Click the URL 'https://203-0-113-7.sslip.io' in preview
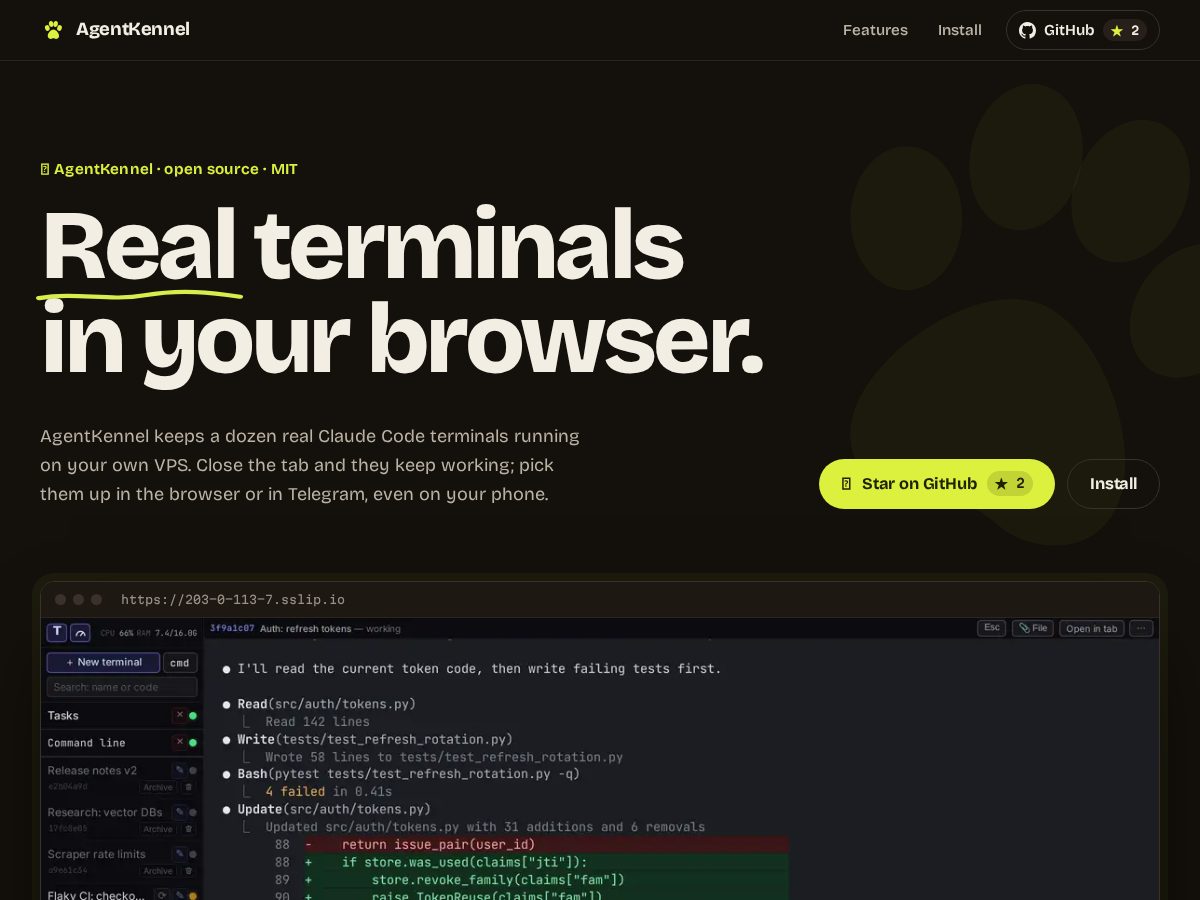The image size is (1200, 900). [233, 600]
